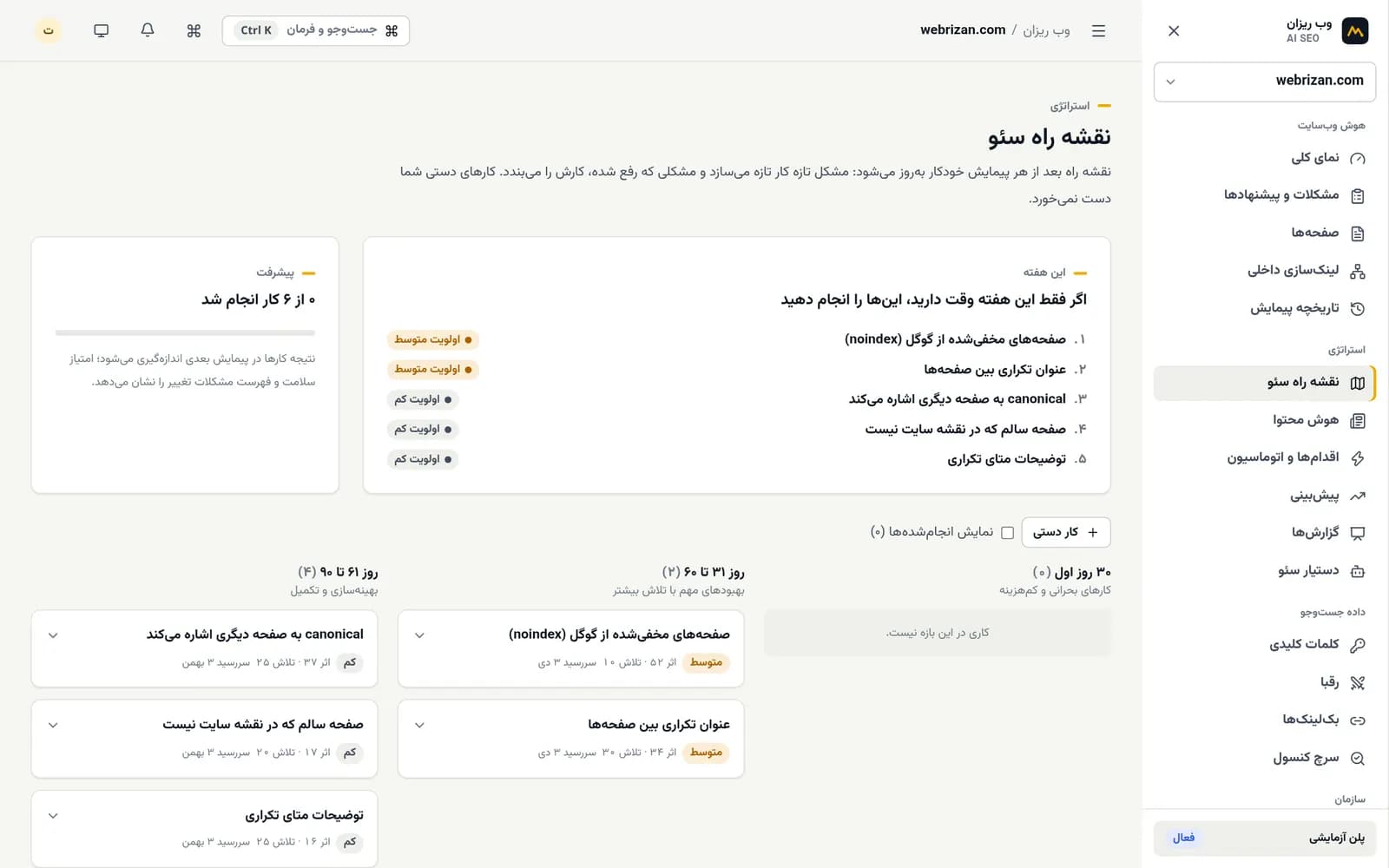Screen dimensions: 1389x868
Task: Click the progress bar in پیشرفت card
Action: 185,332
